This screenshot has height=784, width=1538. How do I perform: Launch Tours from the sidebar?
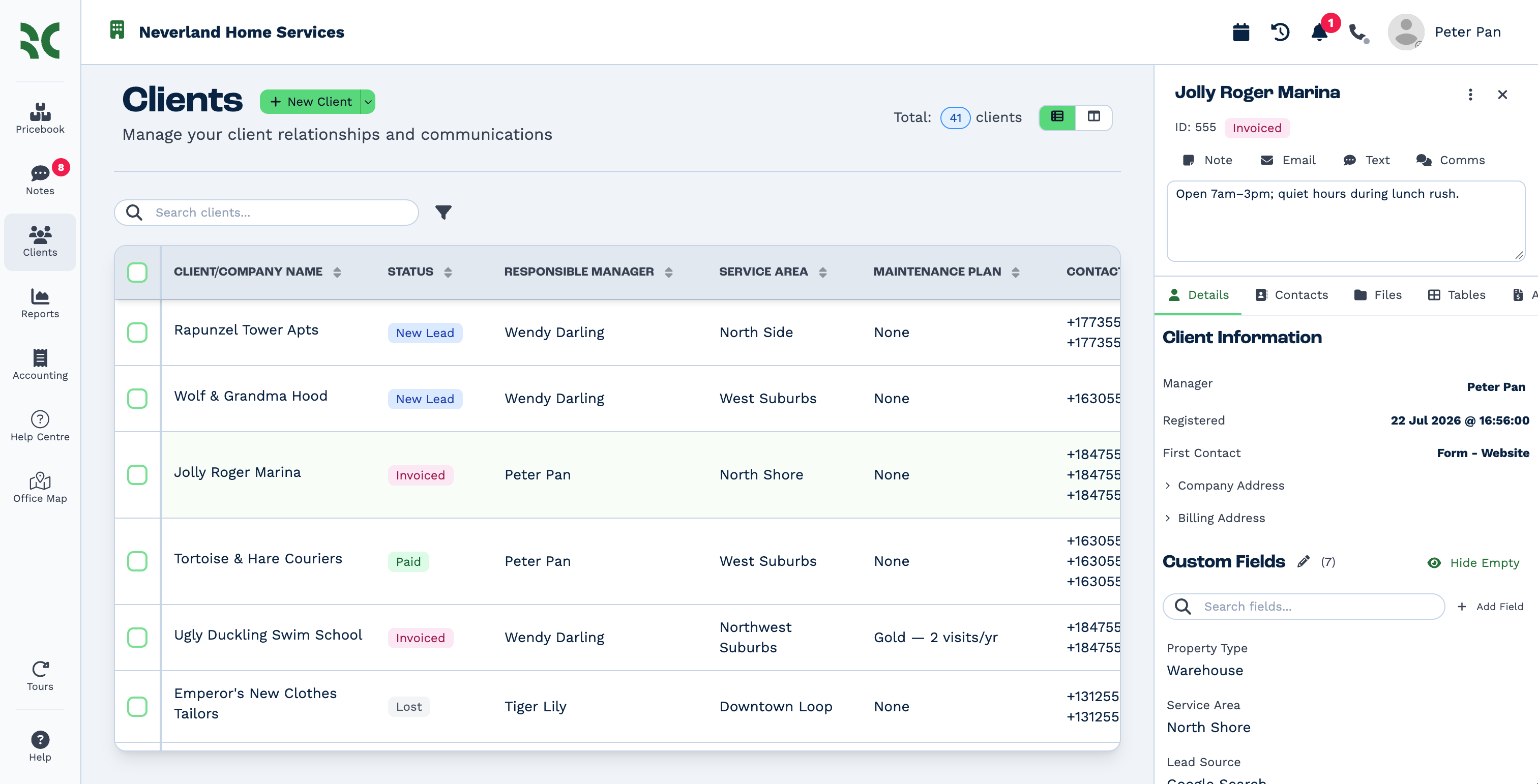point(40,676)
